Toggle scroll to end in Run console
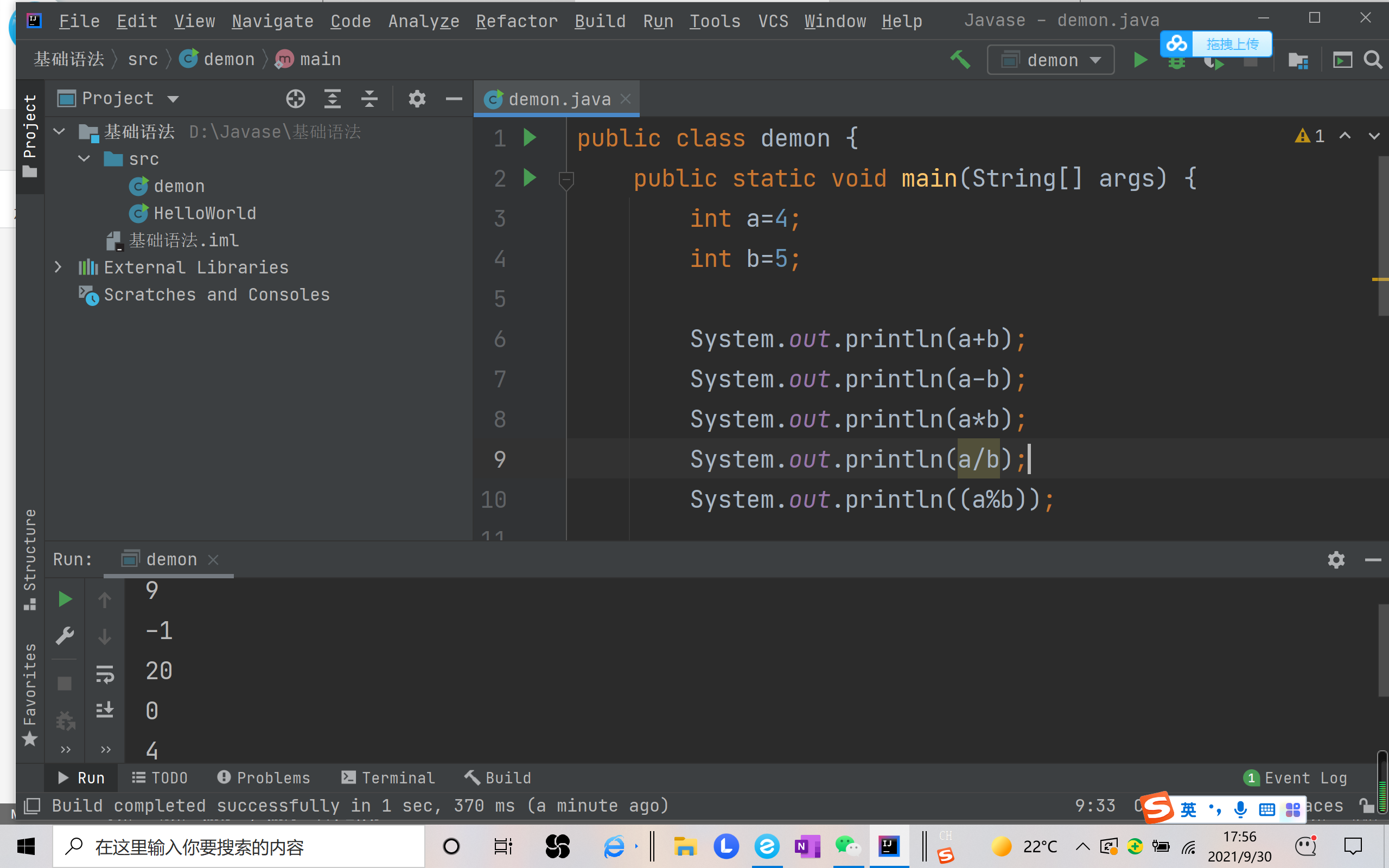 [x=105, y=711]
